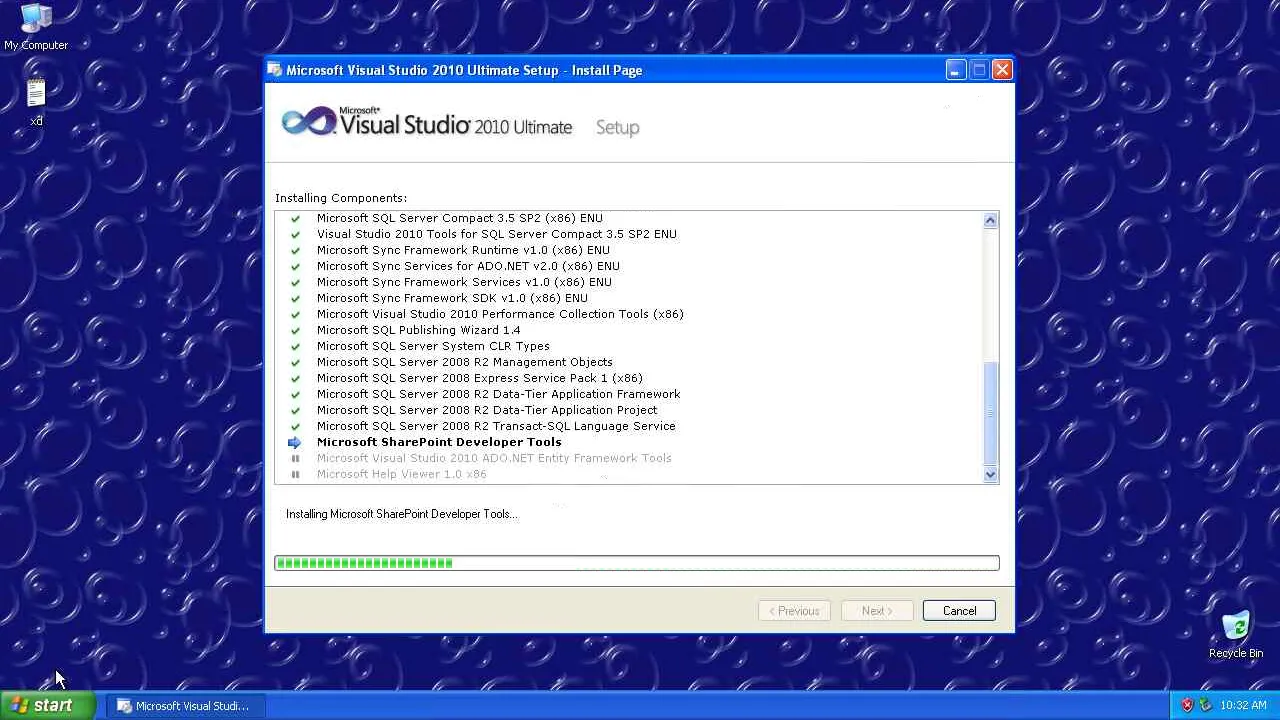Click the Safely Remove Hardware tray icon

pos(1205,705)
